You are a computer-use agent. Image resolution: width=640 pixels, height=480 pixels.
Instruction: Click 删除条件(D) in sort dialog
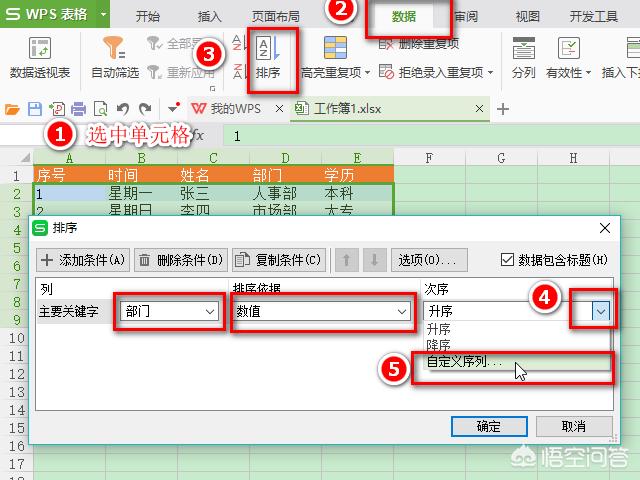(181, 260)
